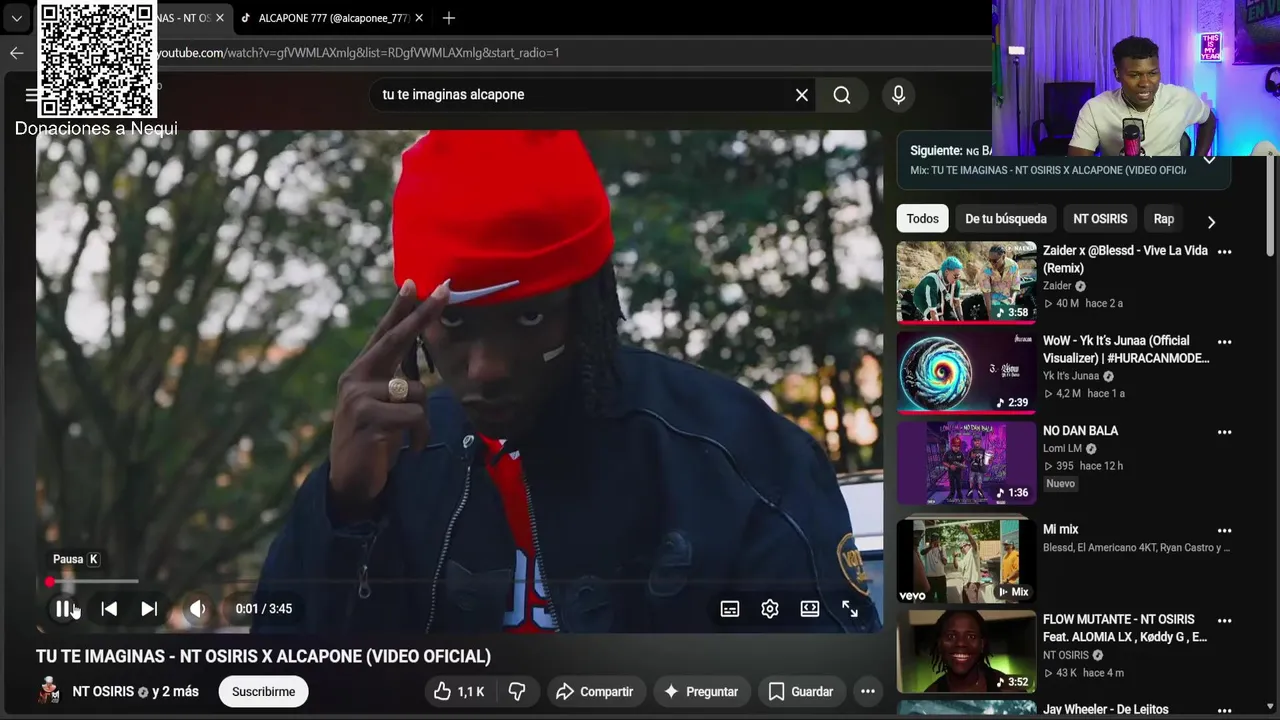Skip to the next video

(149, 608)
